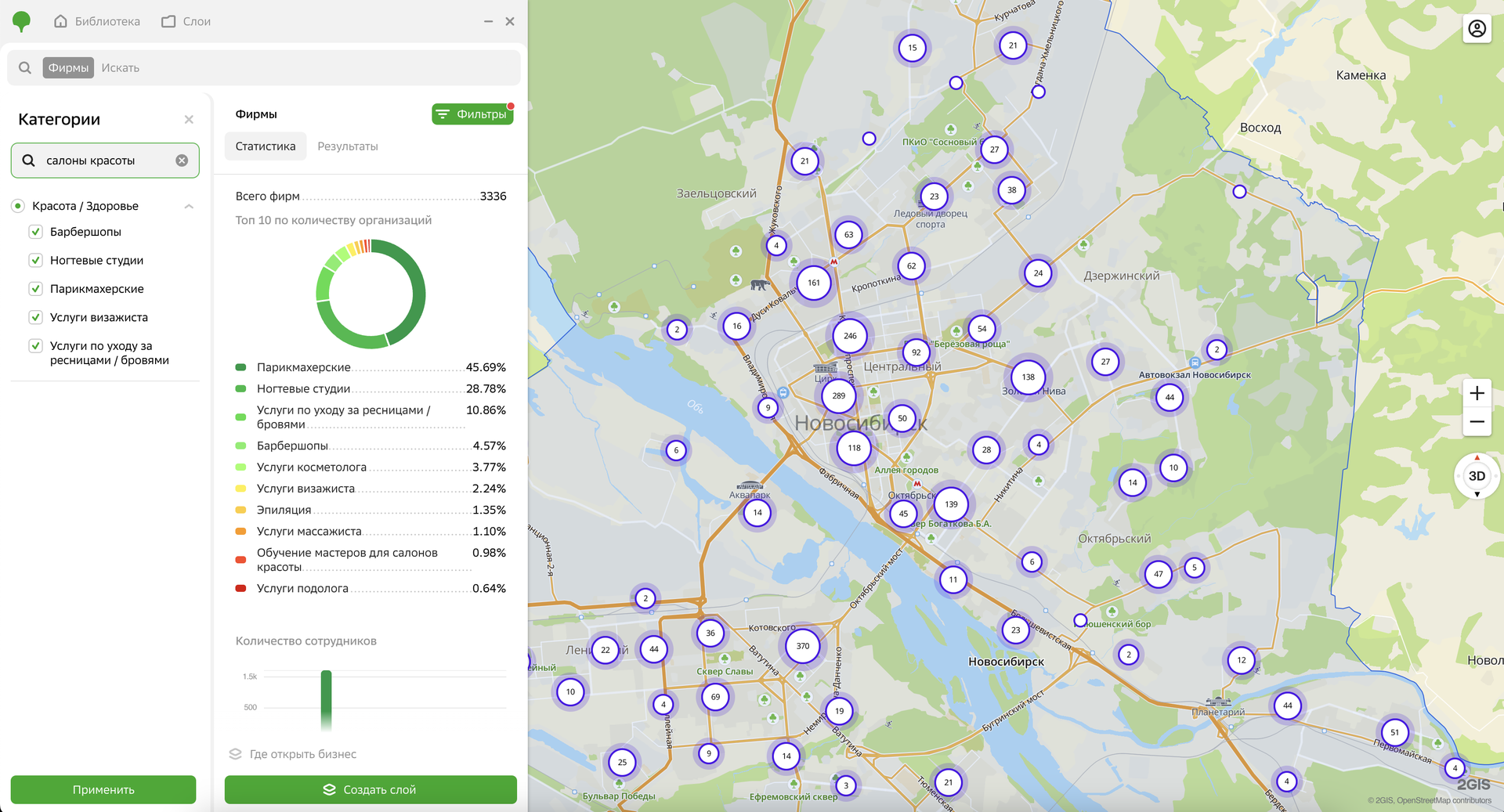
Task: Open the Библиотека menu item
Action: click(x=97, y=22)
